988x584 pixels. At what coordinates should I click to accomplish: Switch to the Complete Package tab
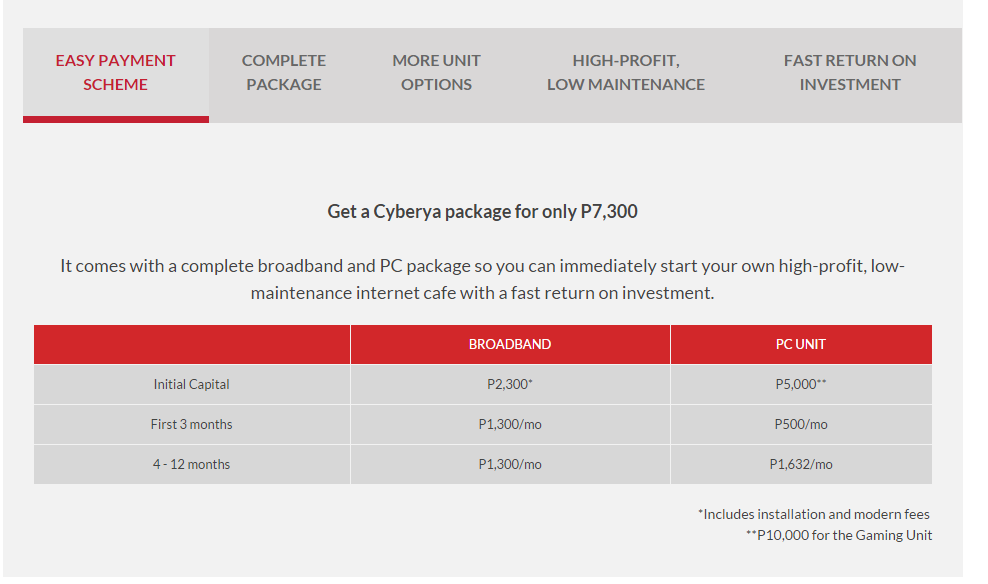coord(284,73)
